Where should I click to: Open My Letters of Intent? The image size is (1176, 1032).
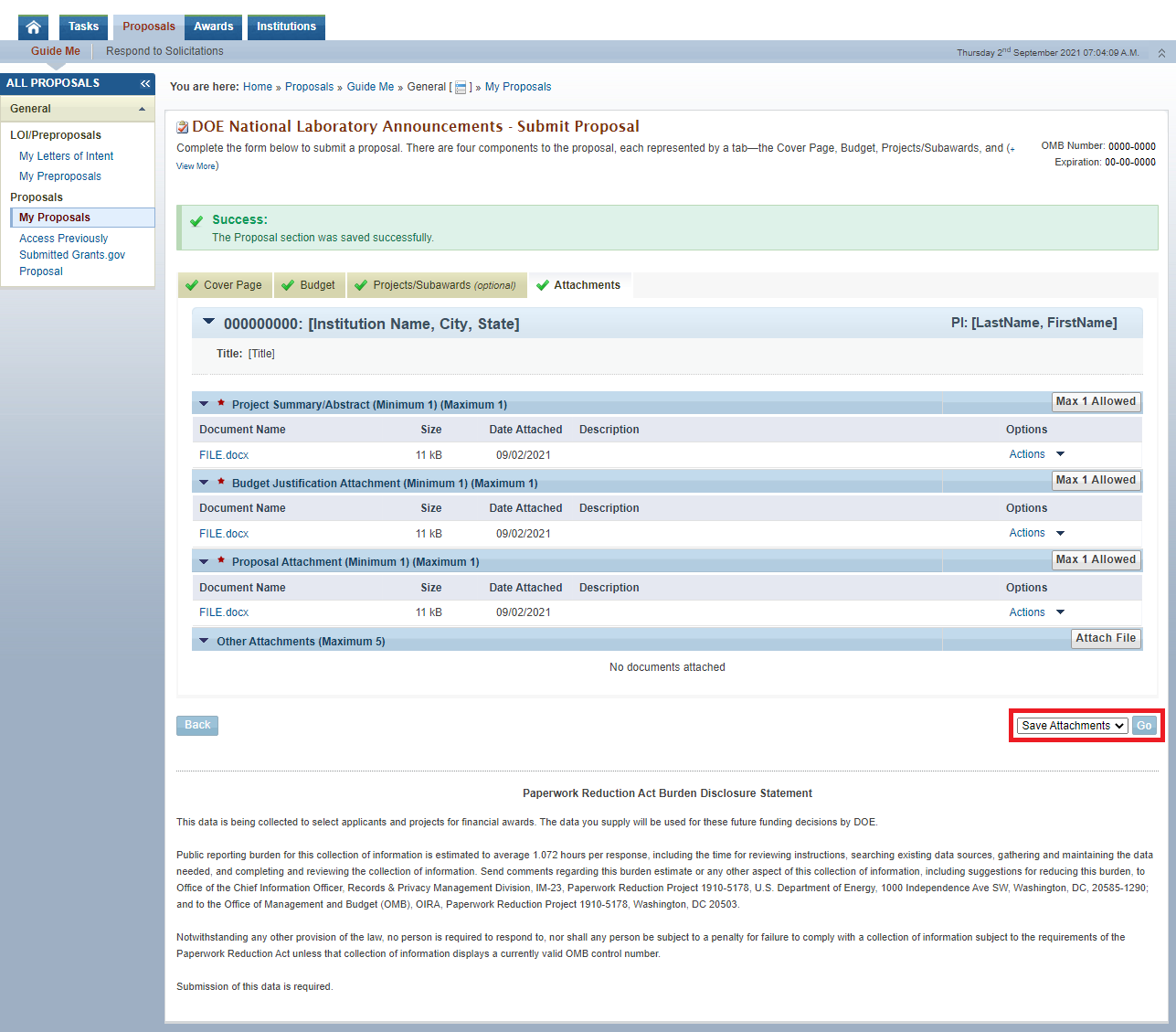pos(67,156)
